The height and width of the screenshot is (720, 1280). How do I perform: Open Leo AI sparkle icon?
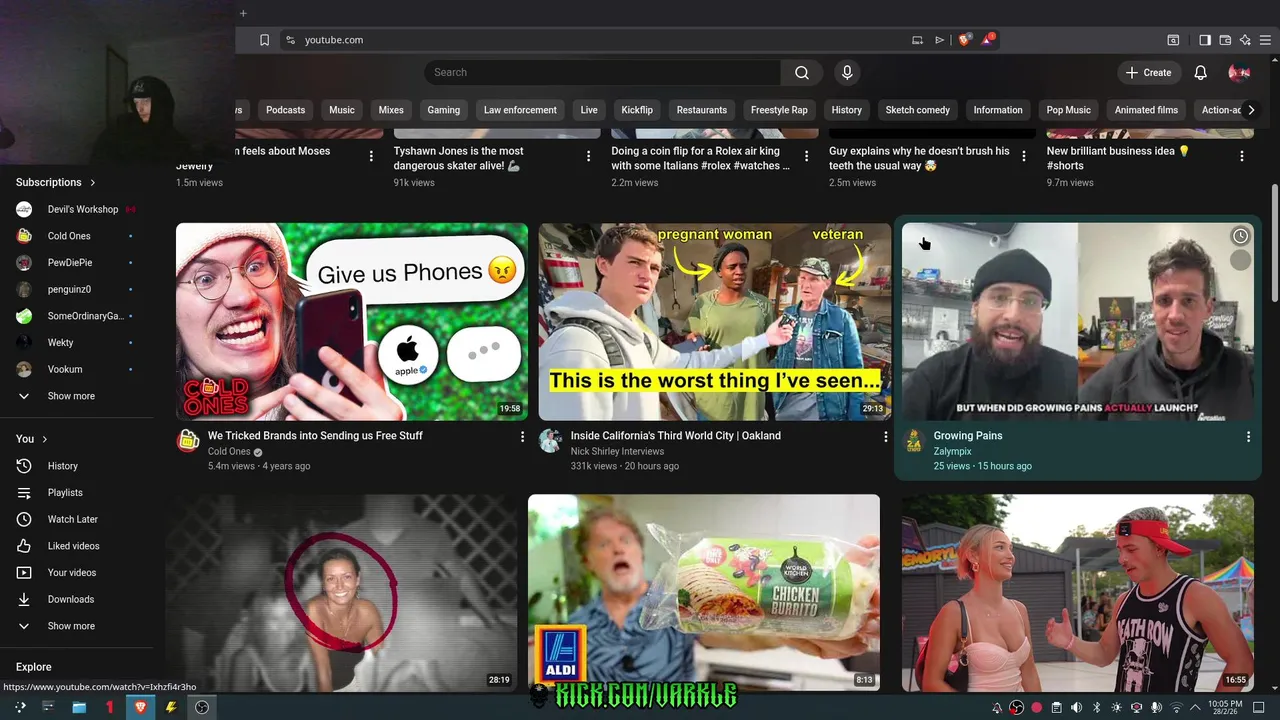[x=1245, y=40]
